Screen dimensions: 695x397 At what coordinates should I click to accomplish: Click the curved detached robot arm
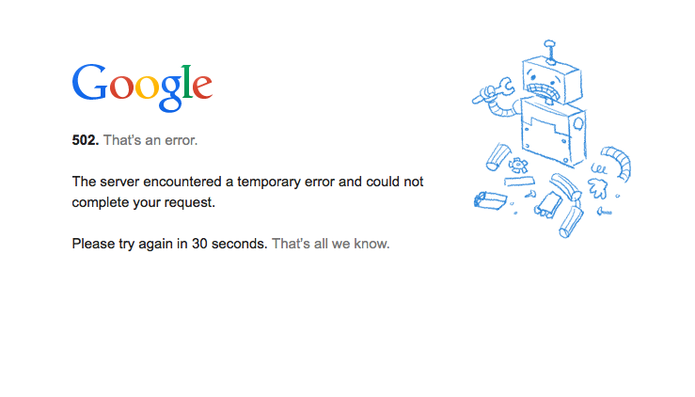[x=617, y=163]
